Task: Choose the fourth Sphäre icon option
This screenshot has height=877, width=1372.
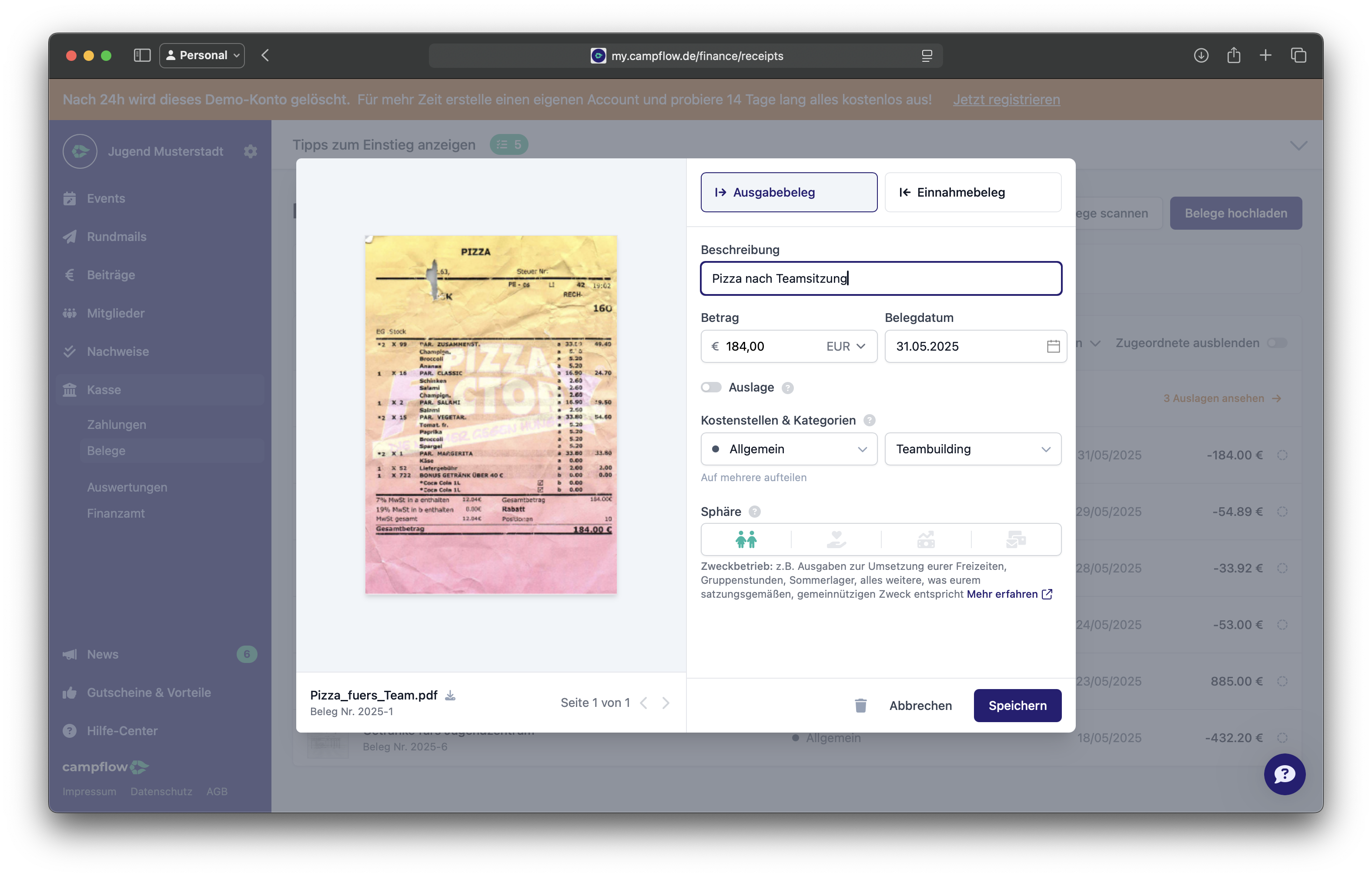Action: (1016, 539)
